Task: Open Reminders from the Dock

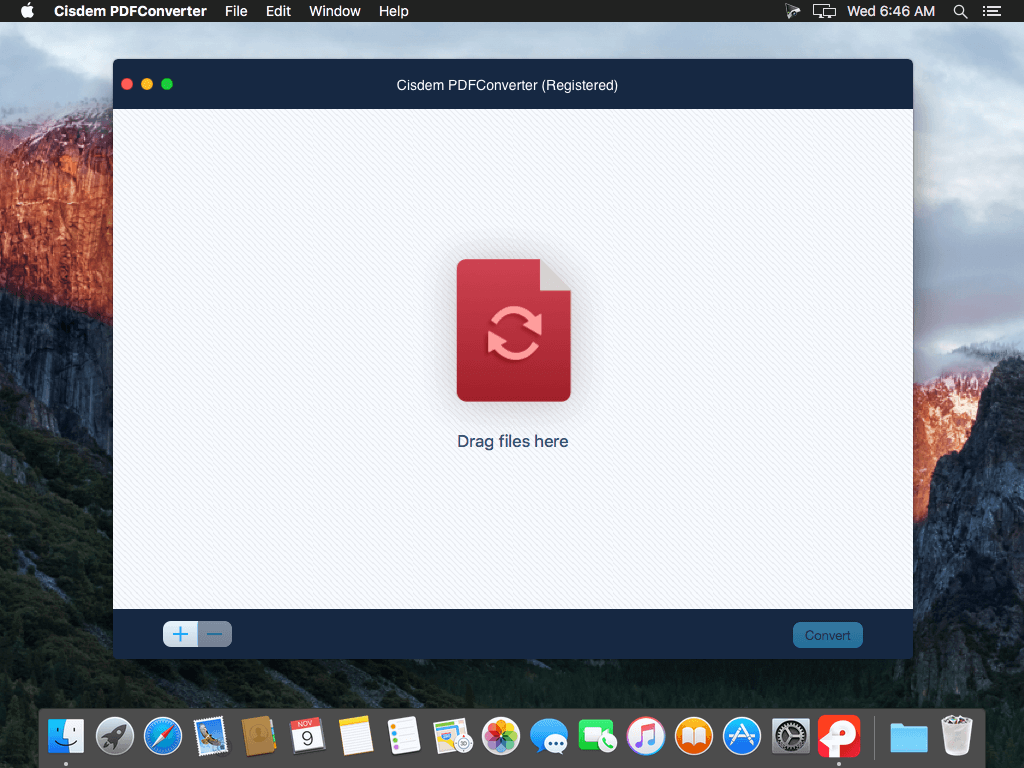Action: [x=404, y=736]
